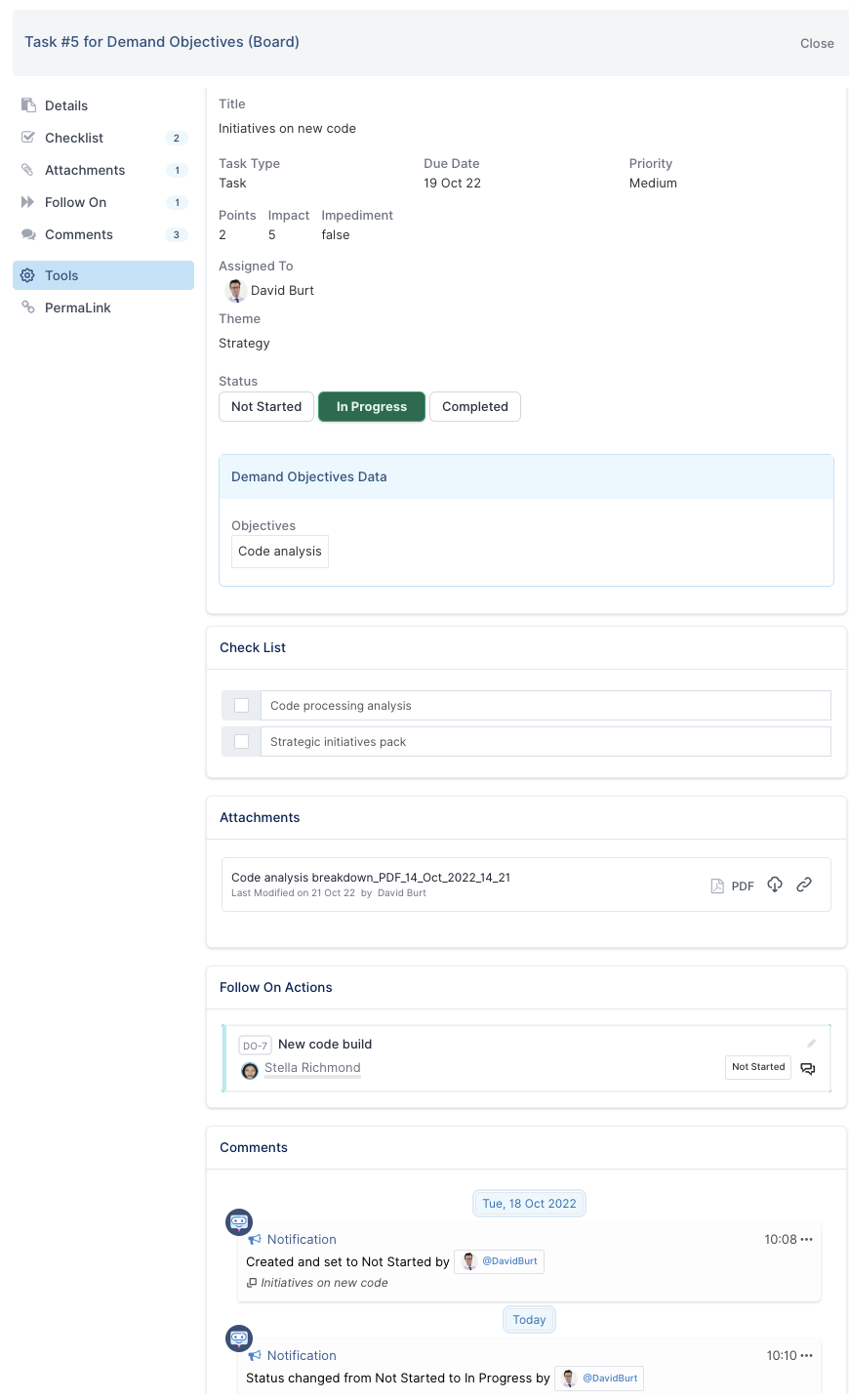The image size is (849, 1400).
Task: Open Stella Richmond's profile link
Action: [x=312, y=1068]
